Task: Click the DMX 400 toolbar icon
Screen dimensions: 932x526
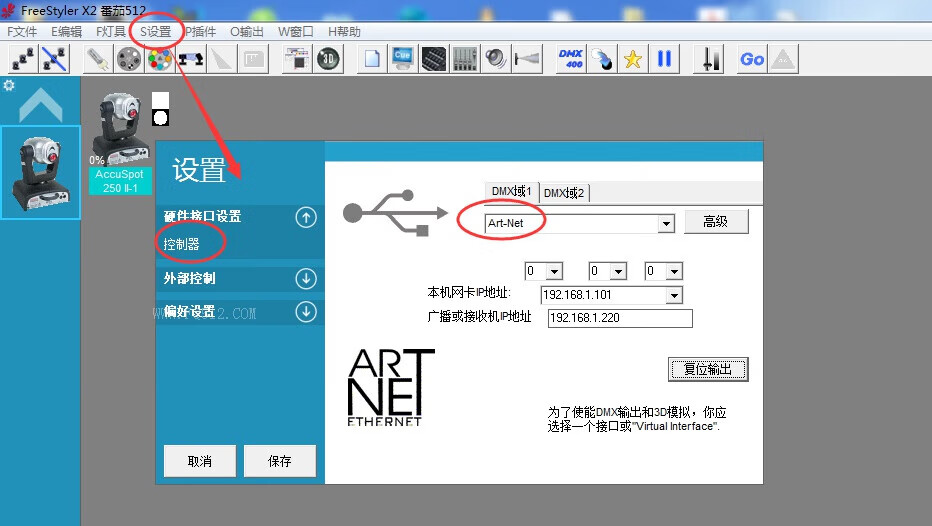Action: pyautogui.click(x=571, y=59)
